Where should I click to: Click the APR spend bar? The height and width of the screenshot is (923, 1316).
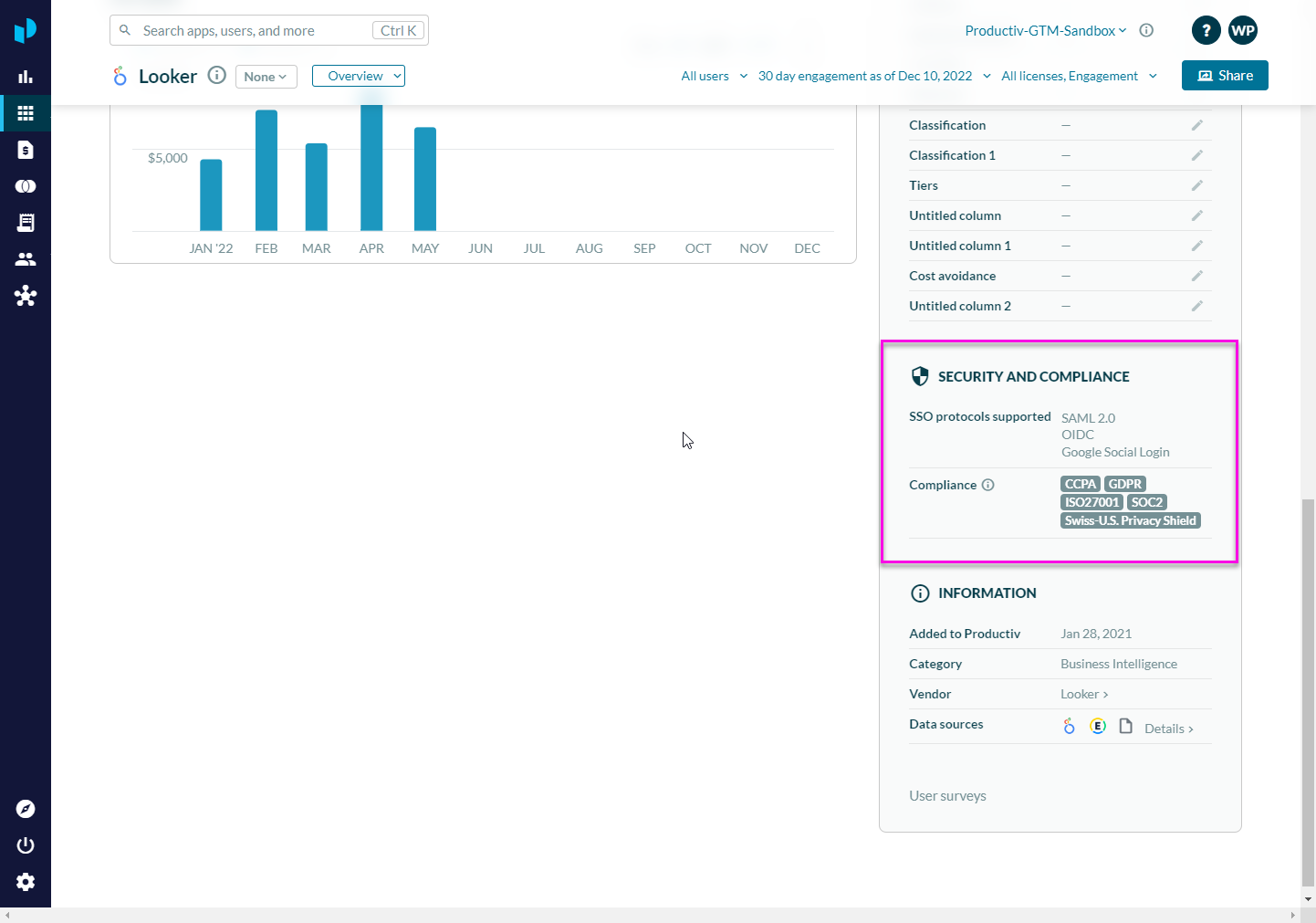(x=371, y=168)
